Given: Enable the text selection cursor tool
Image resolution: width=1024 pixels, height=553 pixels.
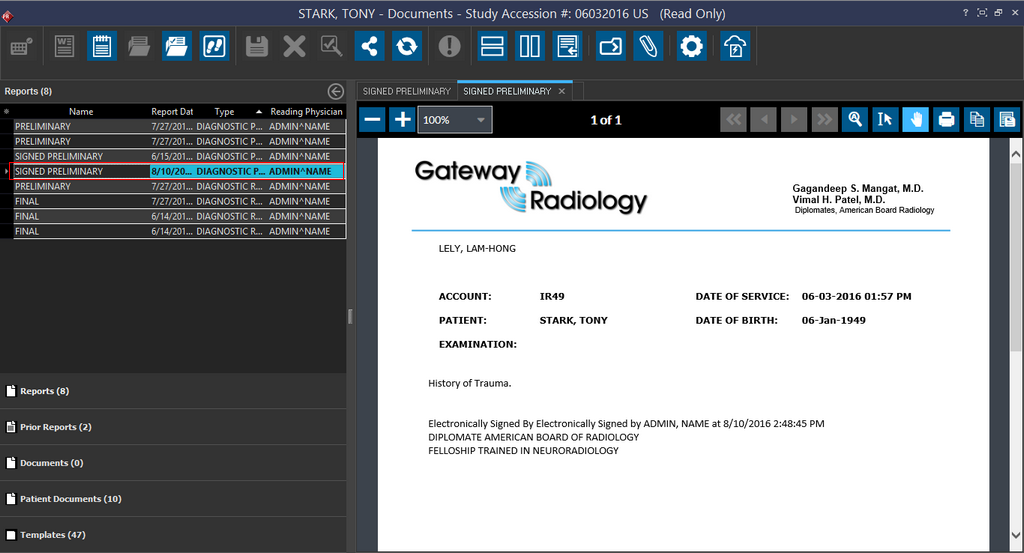Looking at the screenshot, I should [884, 120].
